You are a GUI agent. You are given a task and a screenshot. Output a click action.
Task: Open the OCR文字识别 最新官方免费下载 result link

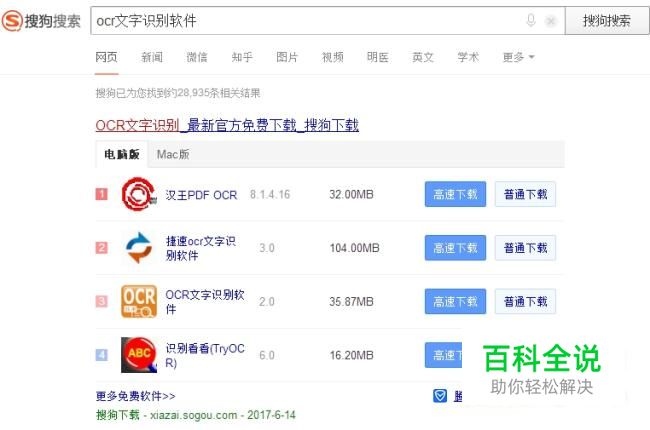(227, 125)
